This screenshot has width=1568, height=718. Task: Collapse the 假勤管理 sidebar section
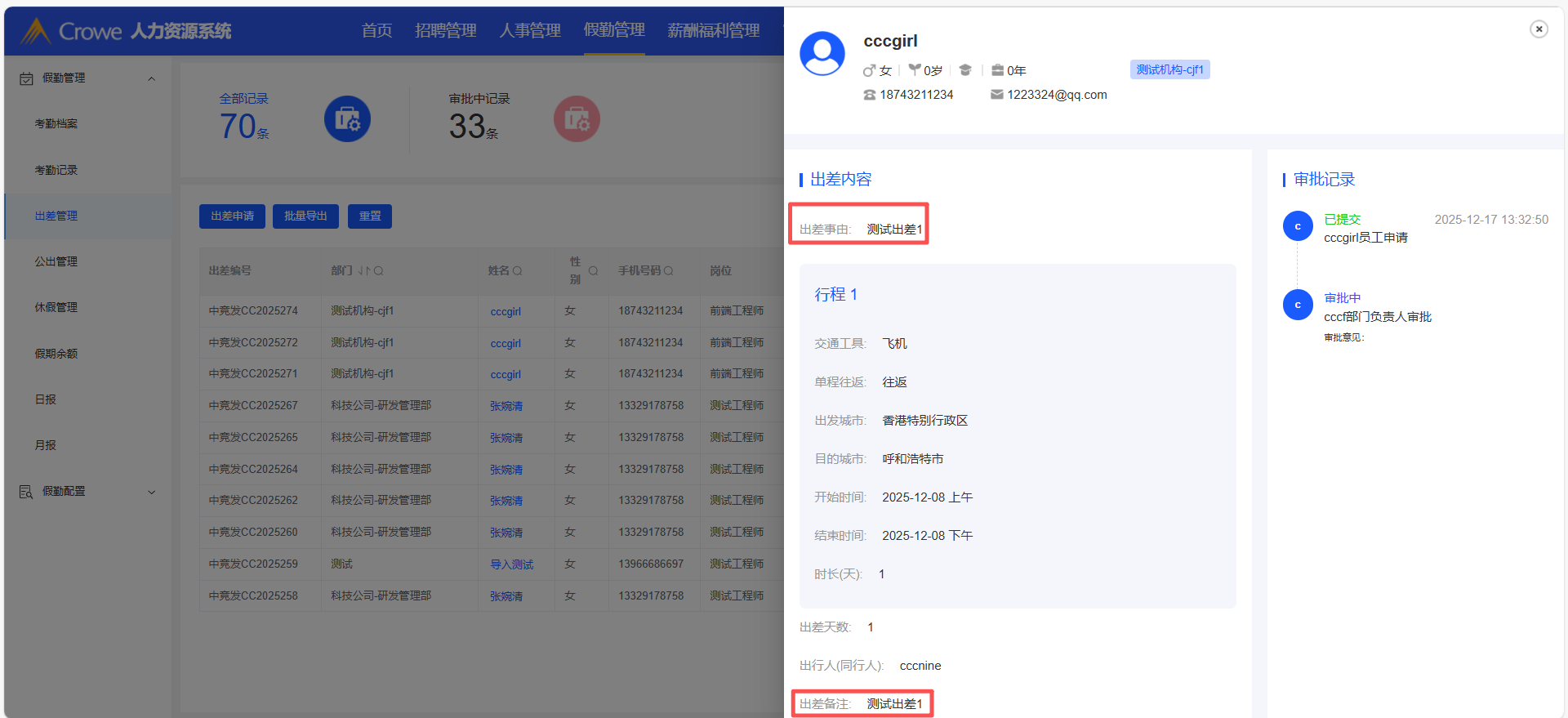151,78
